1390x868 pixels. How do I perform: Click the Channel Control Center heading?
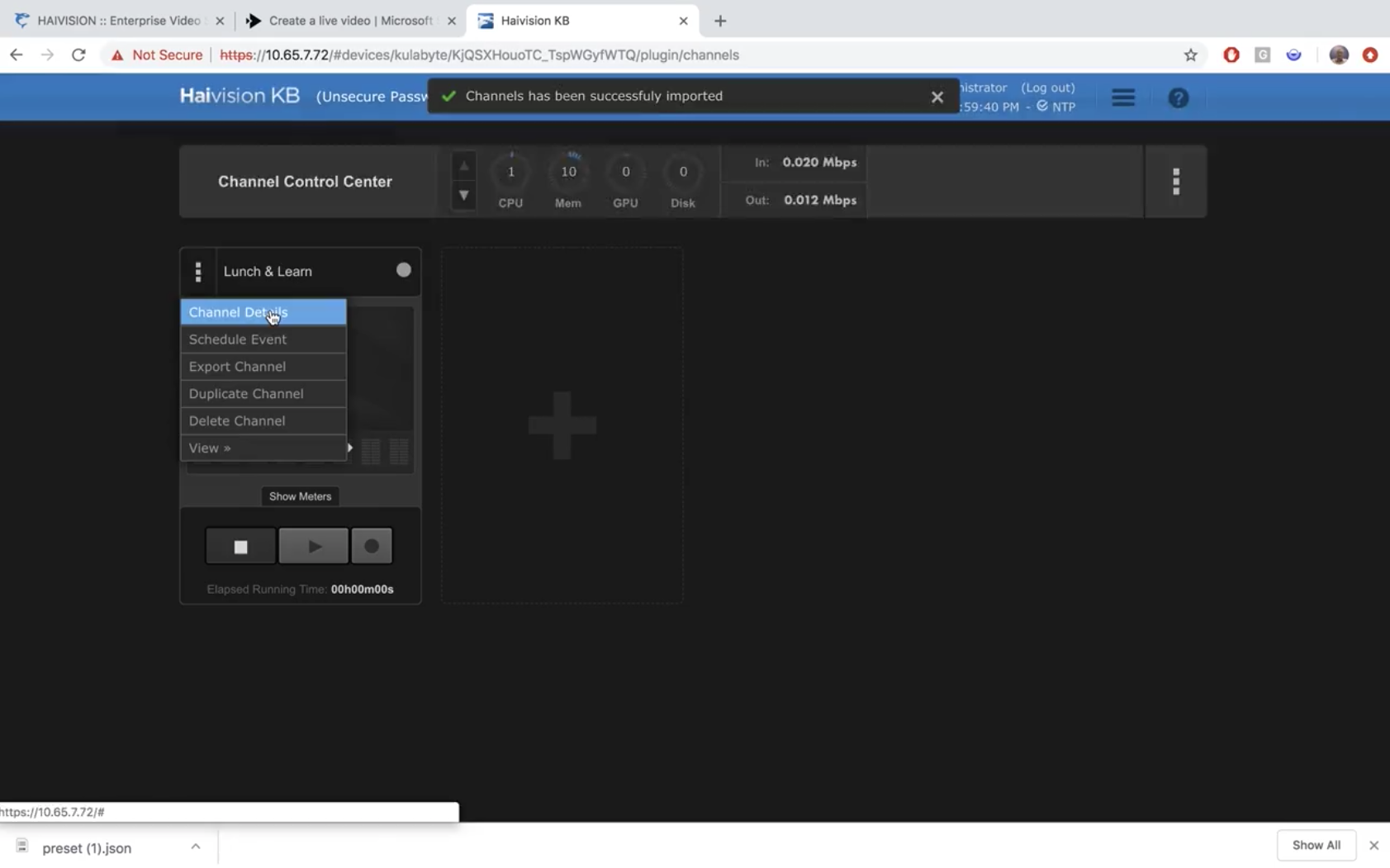[x=305, y=182]
